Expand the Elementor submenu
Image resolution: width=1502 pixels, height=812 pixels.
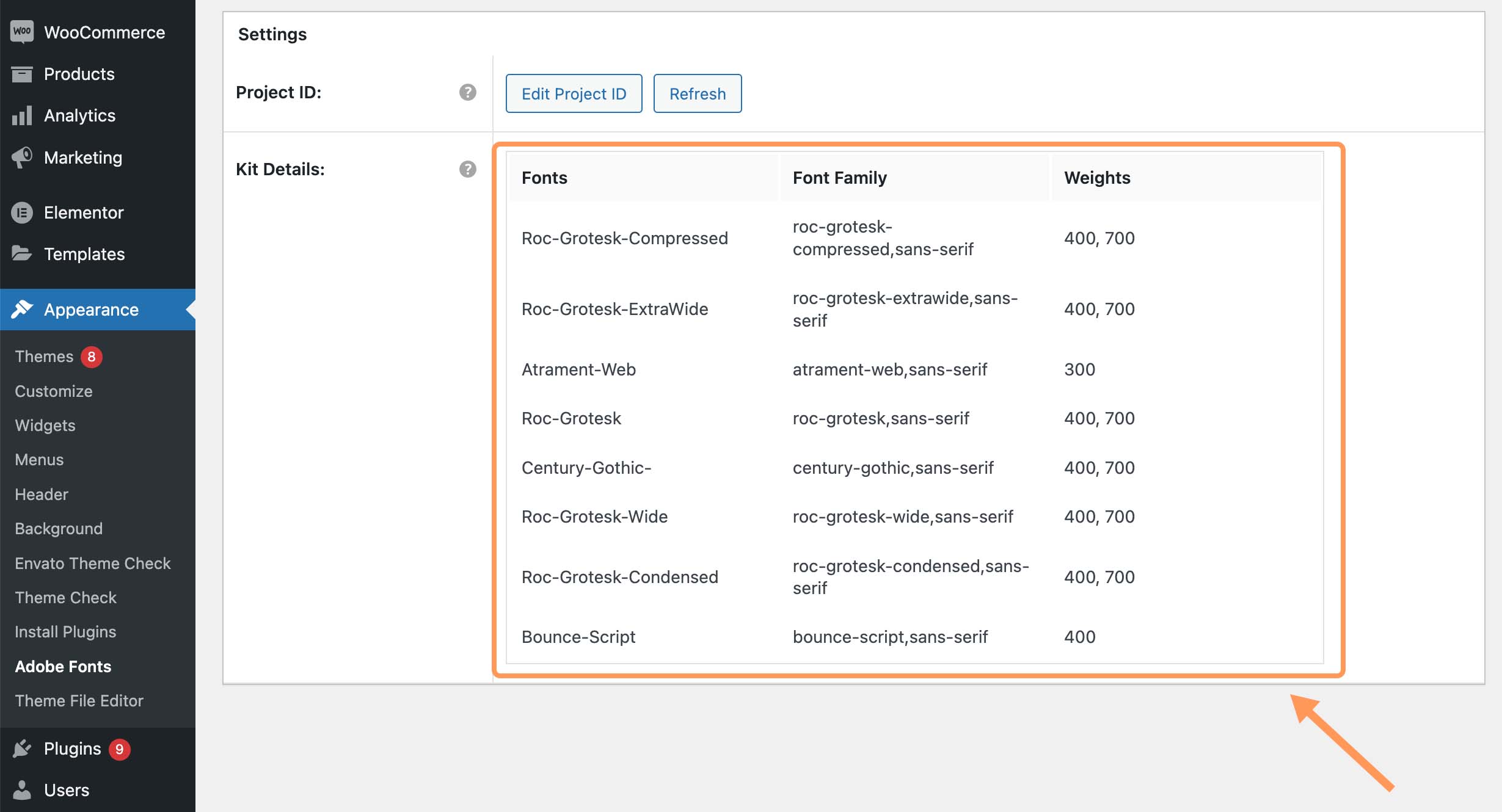point(84,212)
